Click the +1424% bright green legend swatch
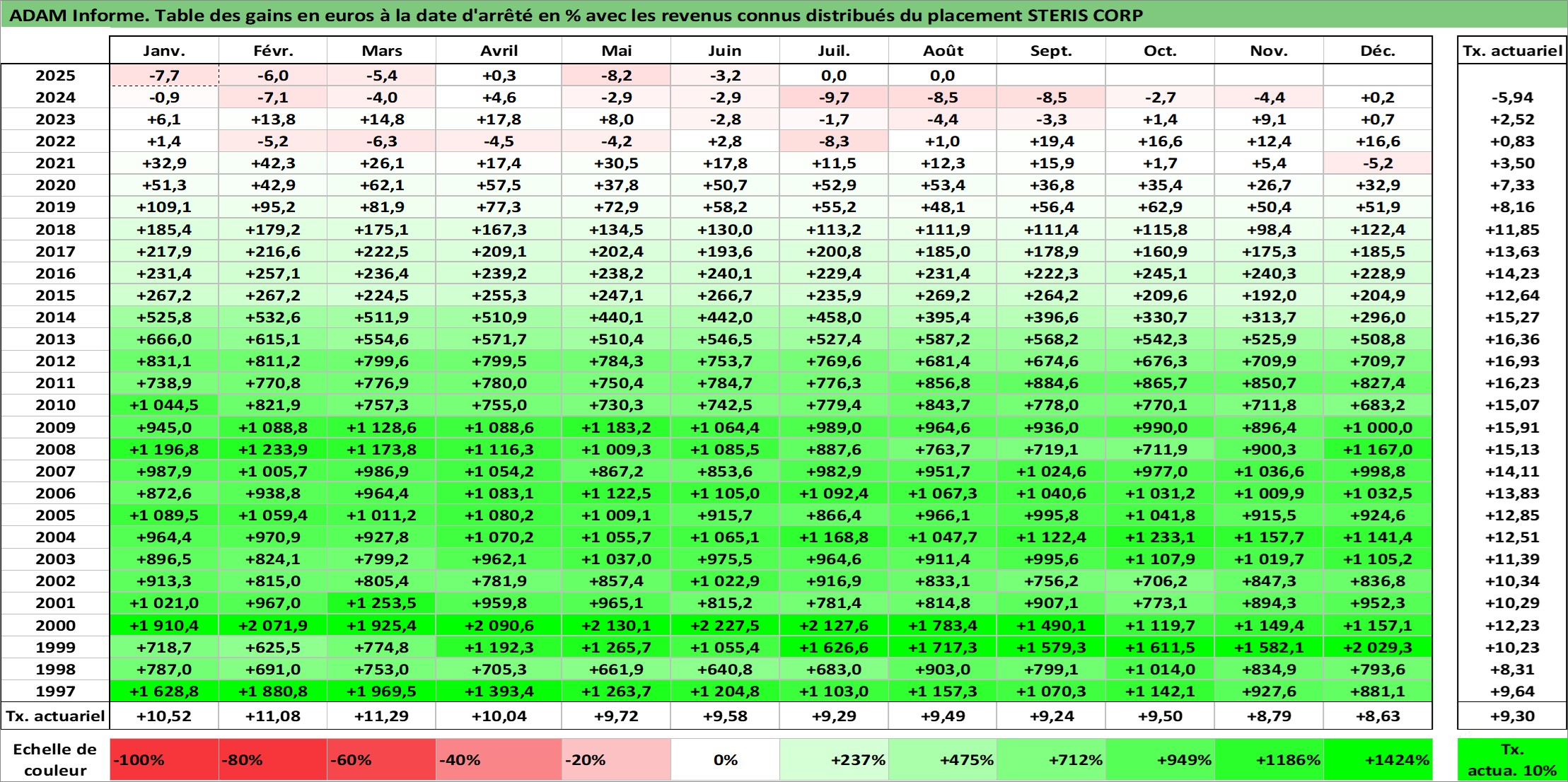Viewport: 1568px width, 782px height. pyautogui.click(x=1378, y=760)
